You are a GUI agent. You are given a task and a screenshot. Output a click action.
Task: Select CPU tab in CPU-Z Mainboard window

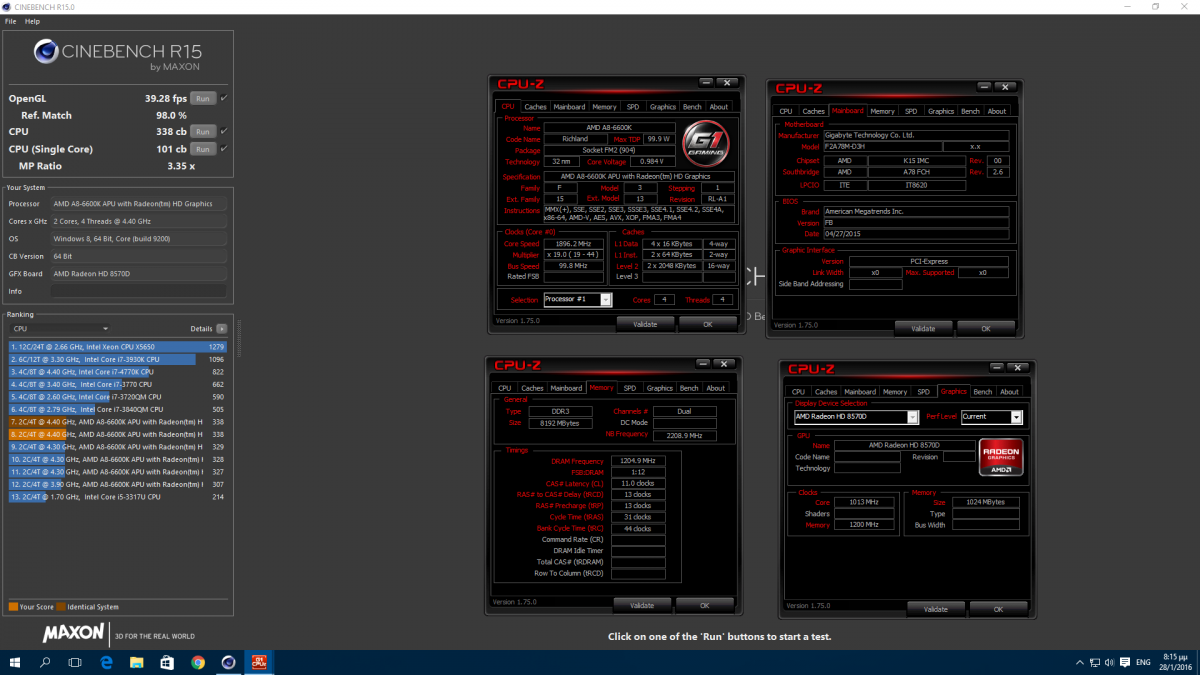[786, 111]
